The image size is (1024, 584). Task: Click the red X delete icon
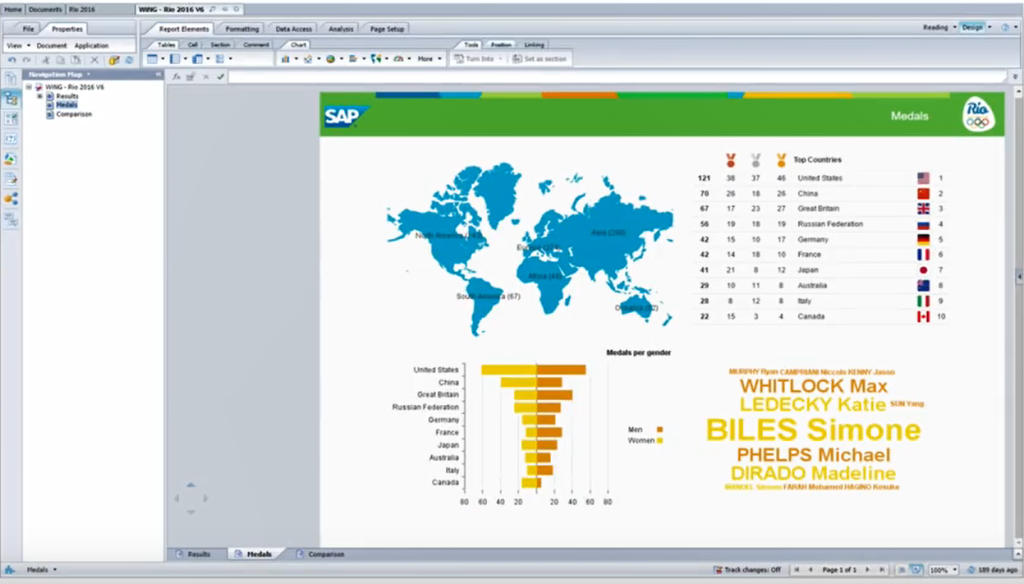click(x=94, y=60)
